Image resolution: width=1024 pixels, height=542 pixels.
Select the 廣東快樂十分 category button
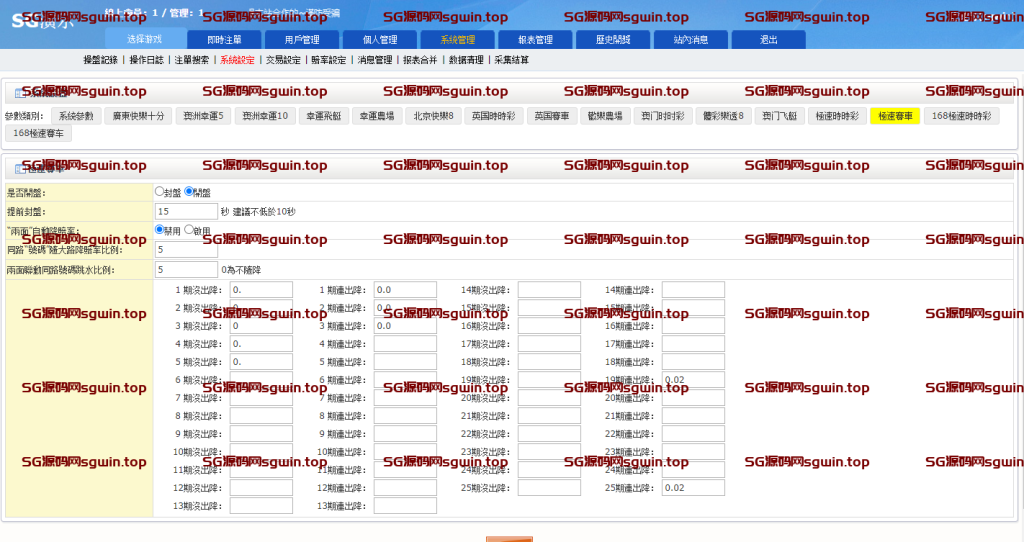tap(138, 116)
